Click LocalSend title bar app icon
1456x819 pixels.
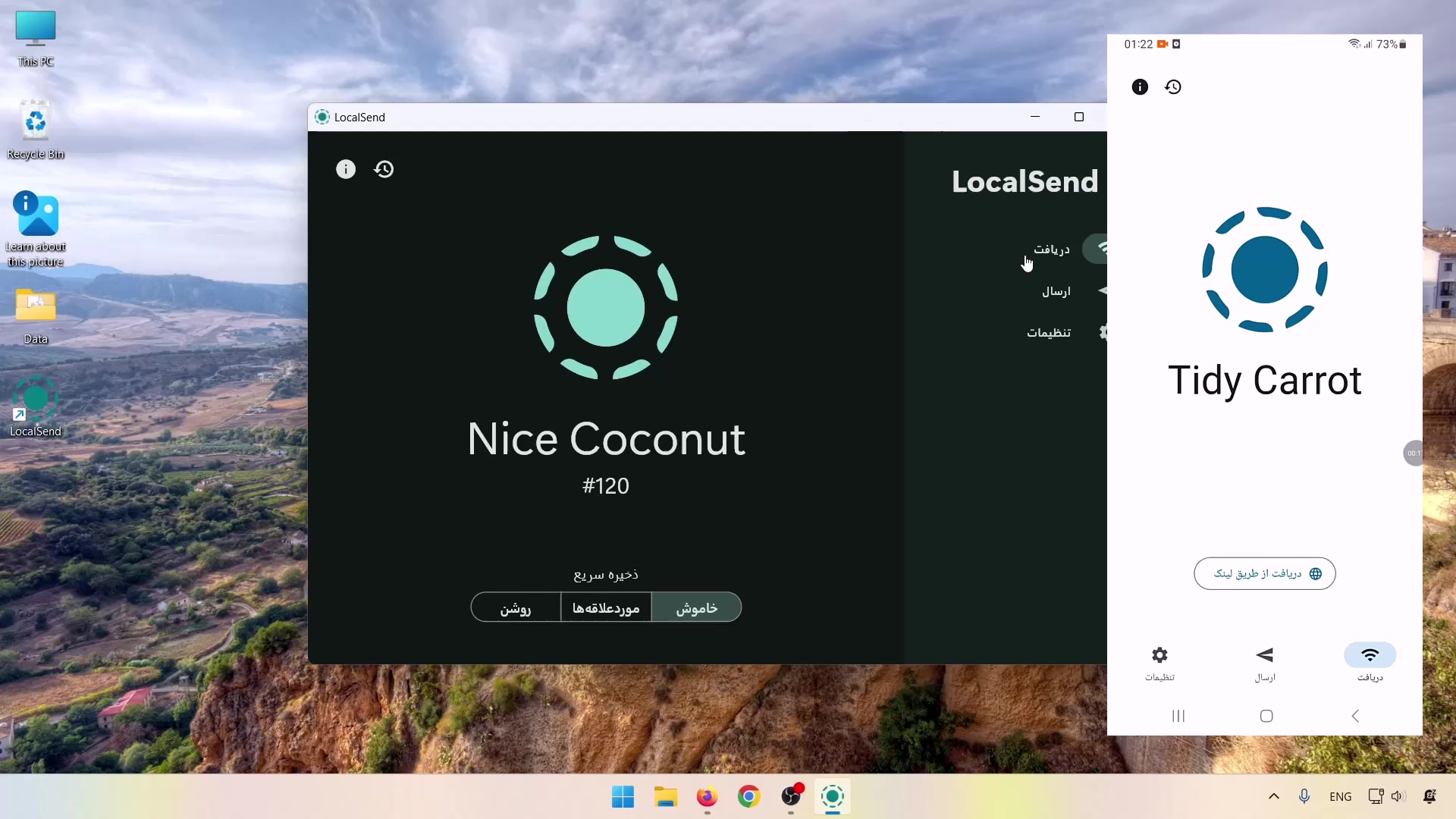pos(322,117)
